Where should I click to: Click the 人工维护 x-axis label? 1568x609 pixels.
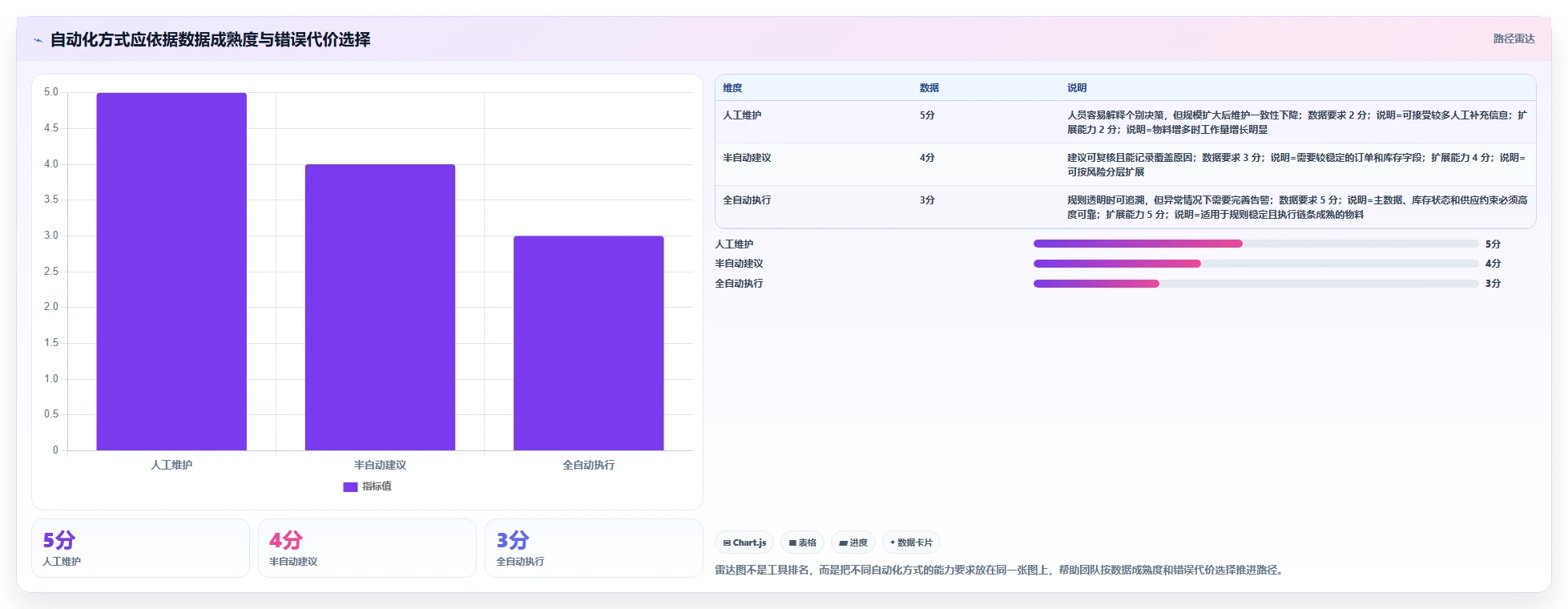(171, 465)
